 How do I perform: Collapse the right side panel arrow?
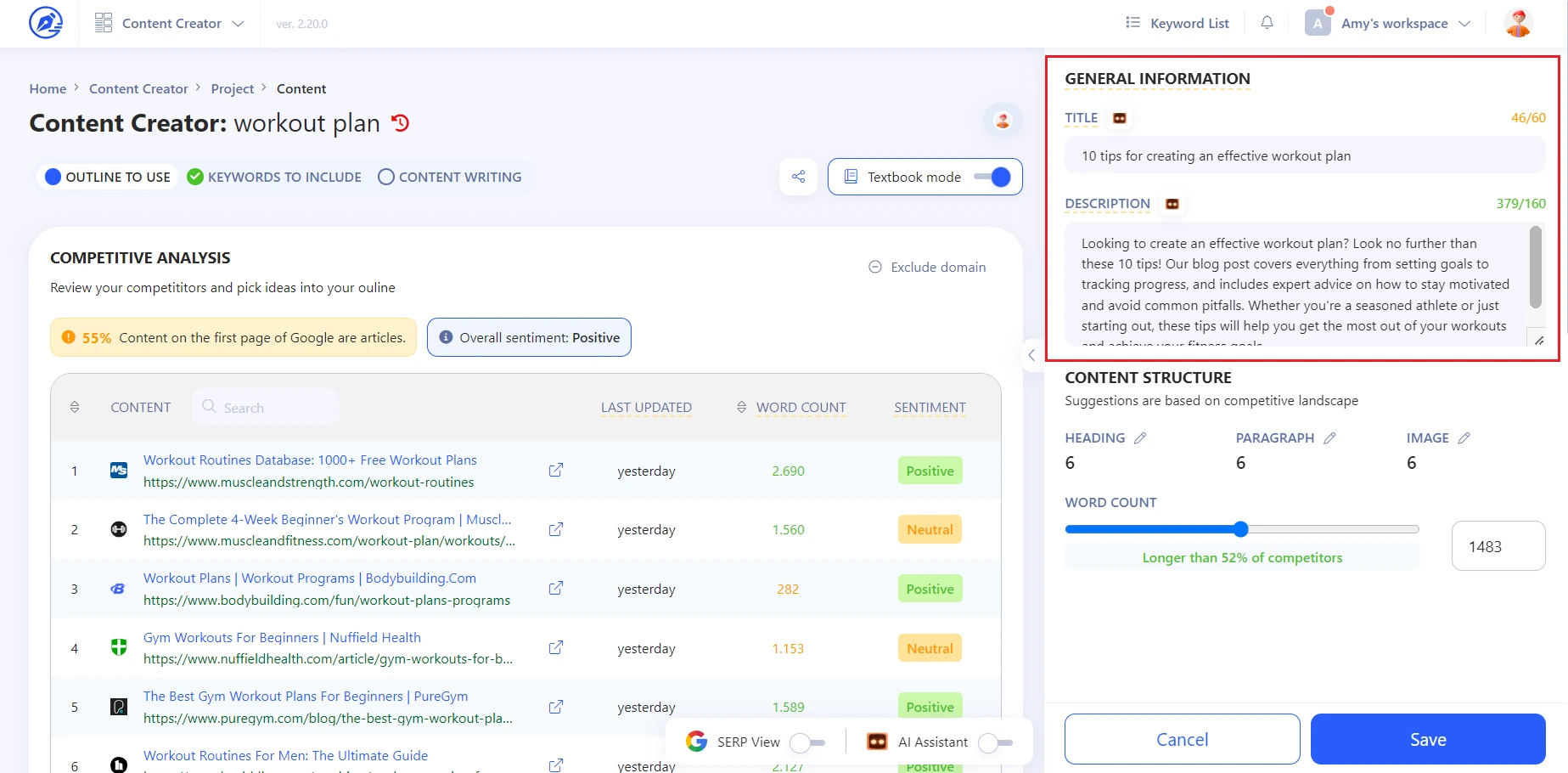coord(1031,355)
